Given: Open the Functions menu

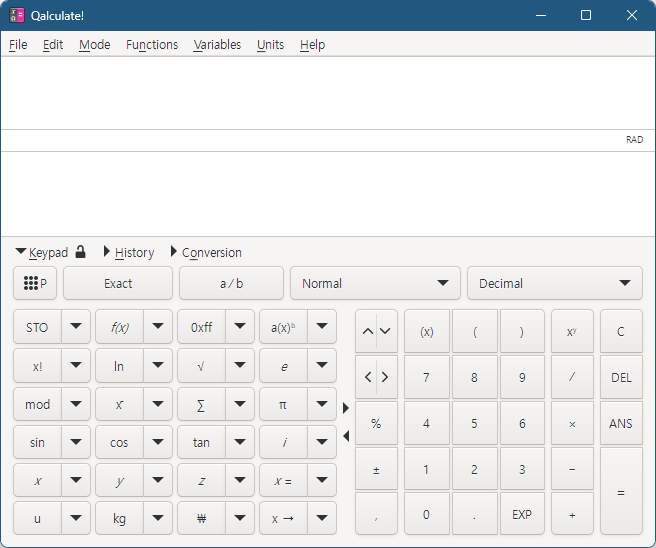Looking at the screenshot, I should click(x=152, y=44).
